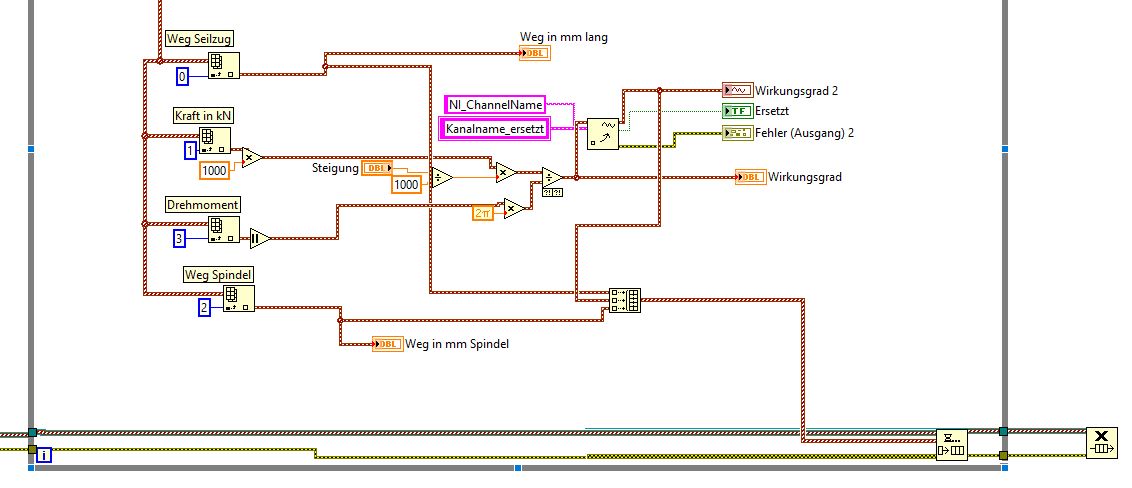Screen dimensions: 1132x488
Task: Click the index constant 2
Action: 204,308
